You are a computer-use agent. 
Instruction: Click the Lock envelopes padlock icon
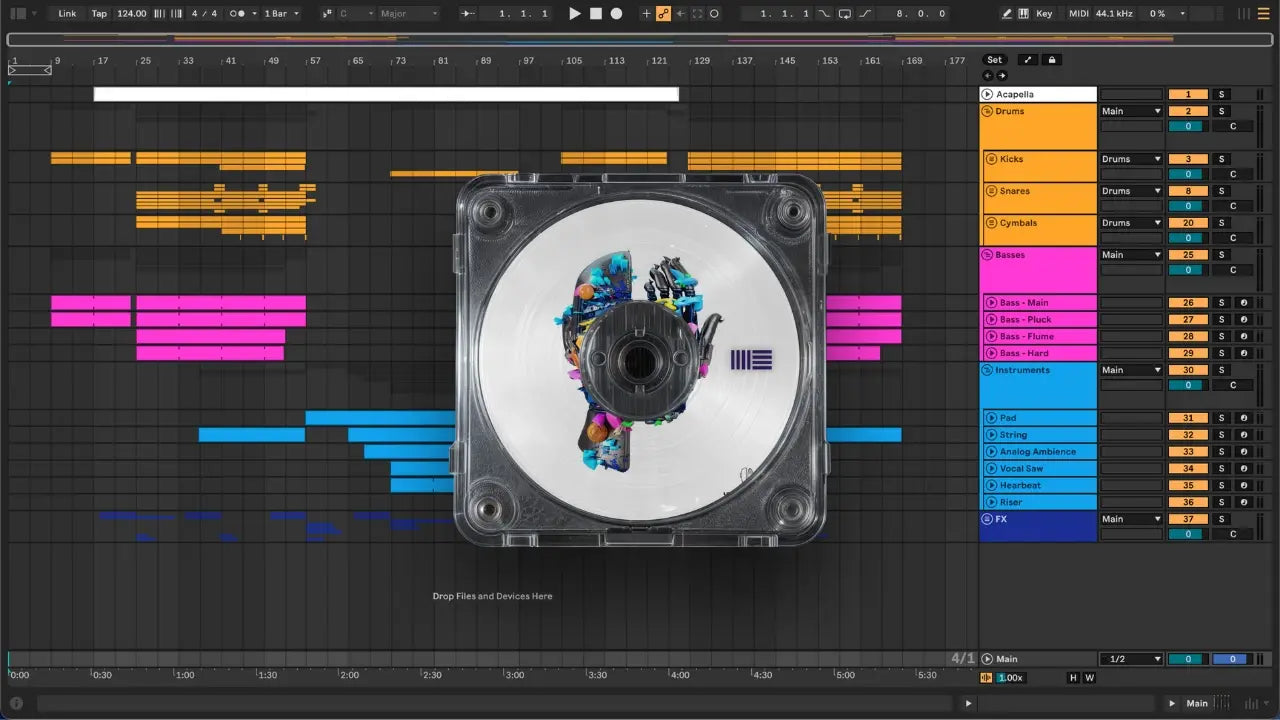[x=1051, y=60]
